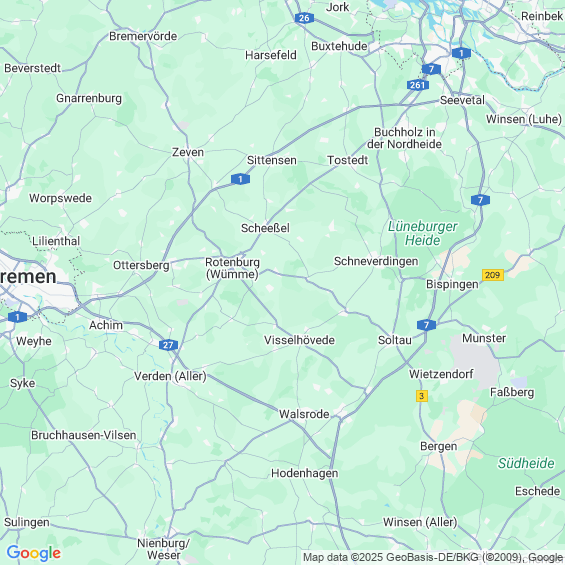
Task: Click the Nienburg/Weser town label
Action: click(164, 549)
